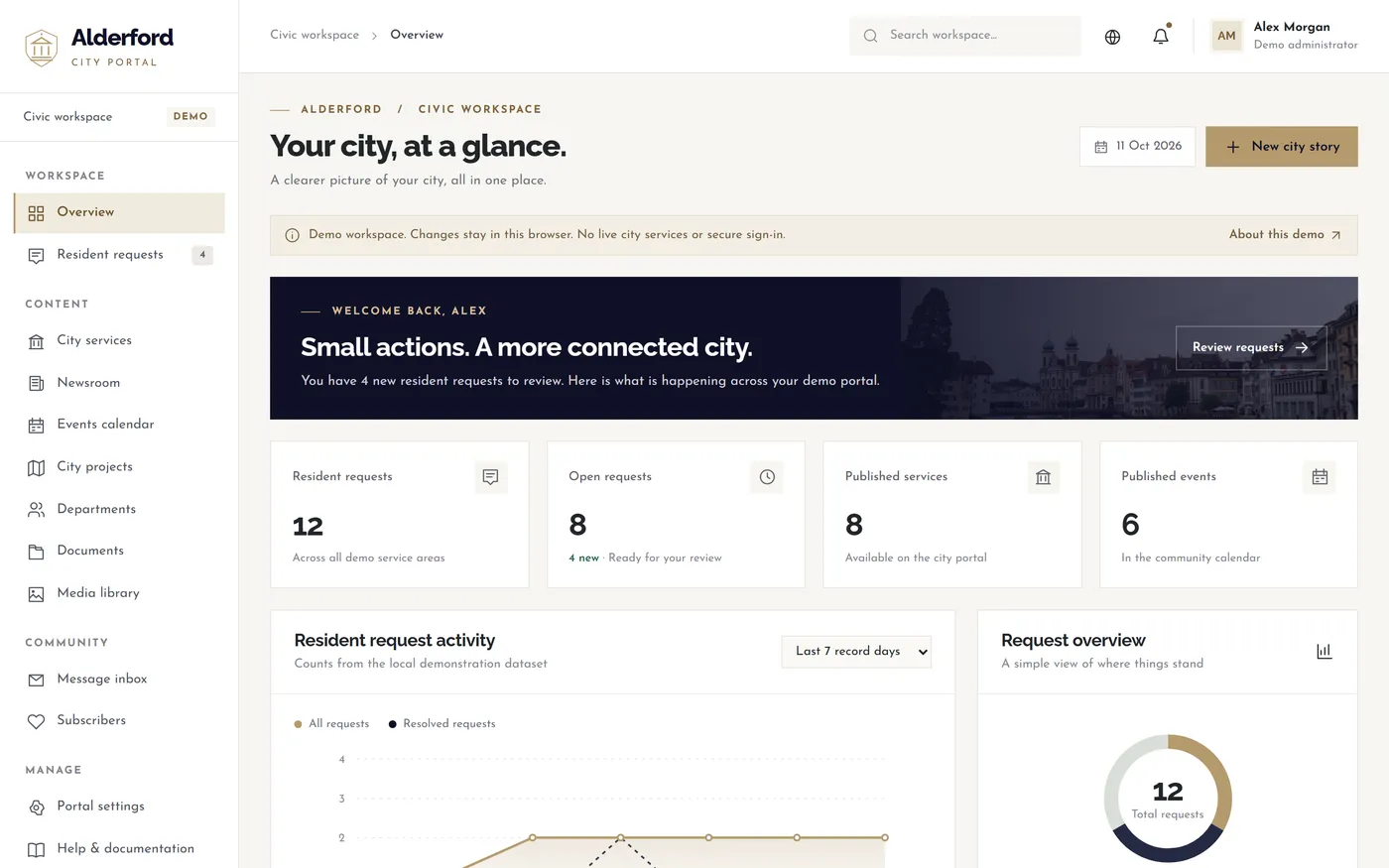Click the info icon in demo workspace notice

(292, 235)
